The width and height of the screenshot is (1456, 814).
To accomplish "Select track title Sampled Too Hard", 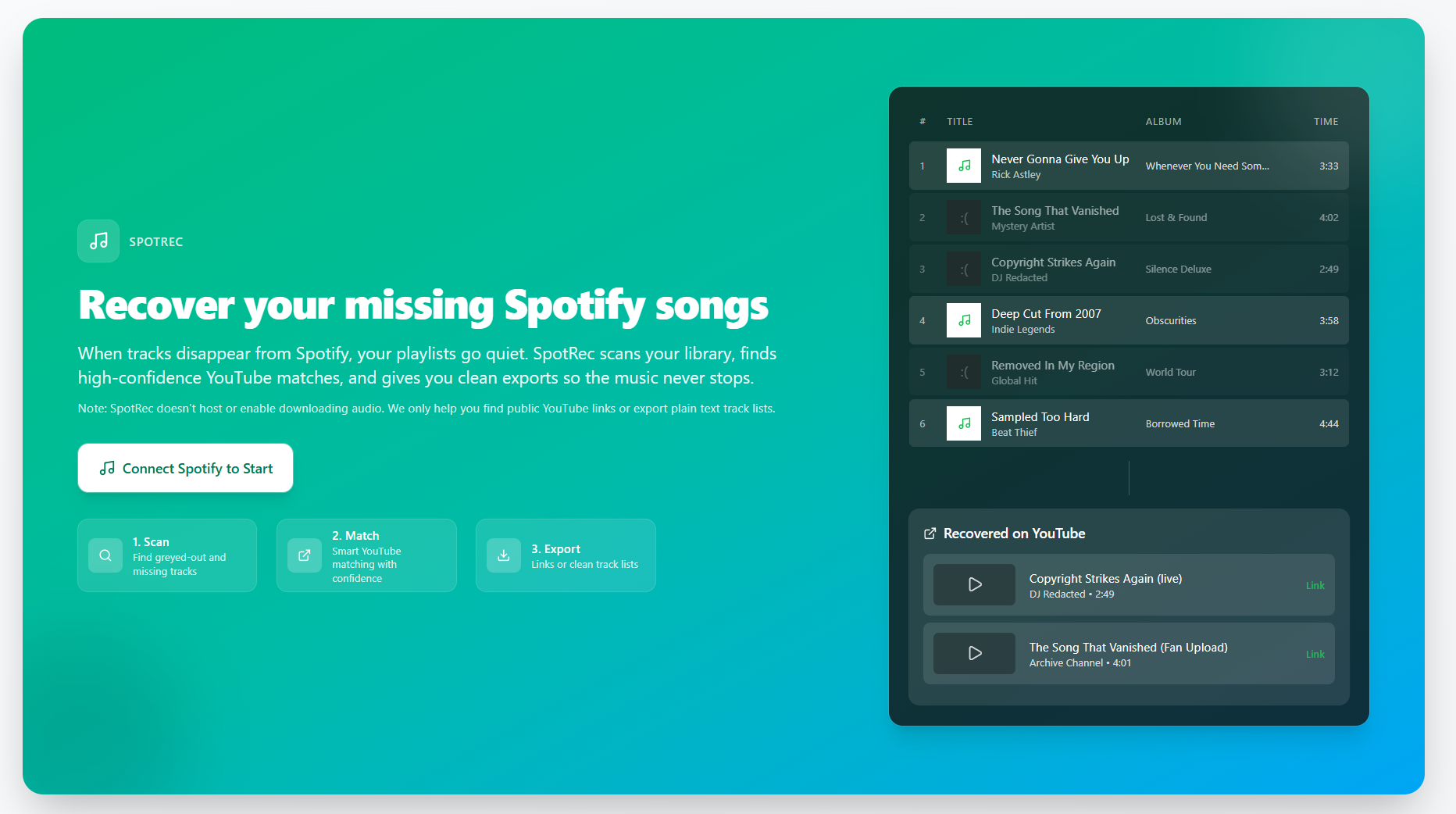I will 1040,416.
